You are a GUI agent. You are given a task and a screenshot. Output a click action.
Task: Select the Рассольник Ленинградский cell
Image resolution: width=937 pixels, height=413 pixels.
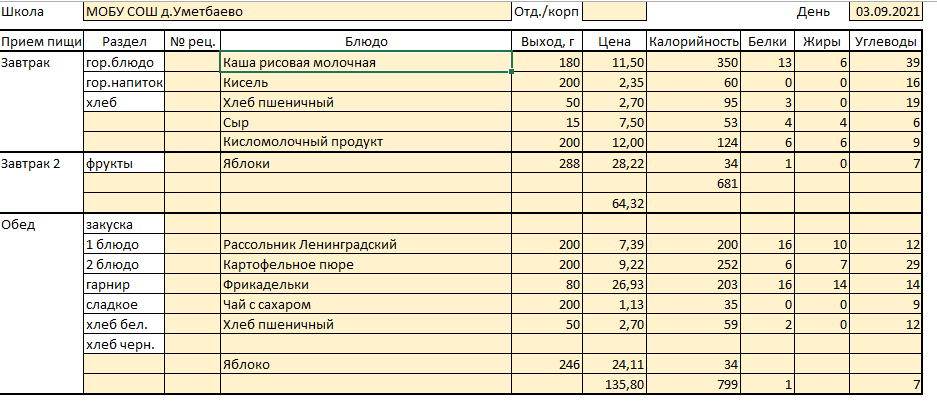pos(366,245)
